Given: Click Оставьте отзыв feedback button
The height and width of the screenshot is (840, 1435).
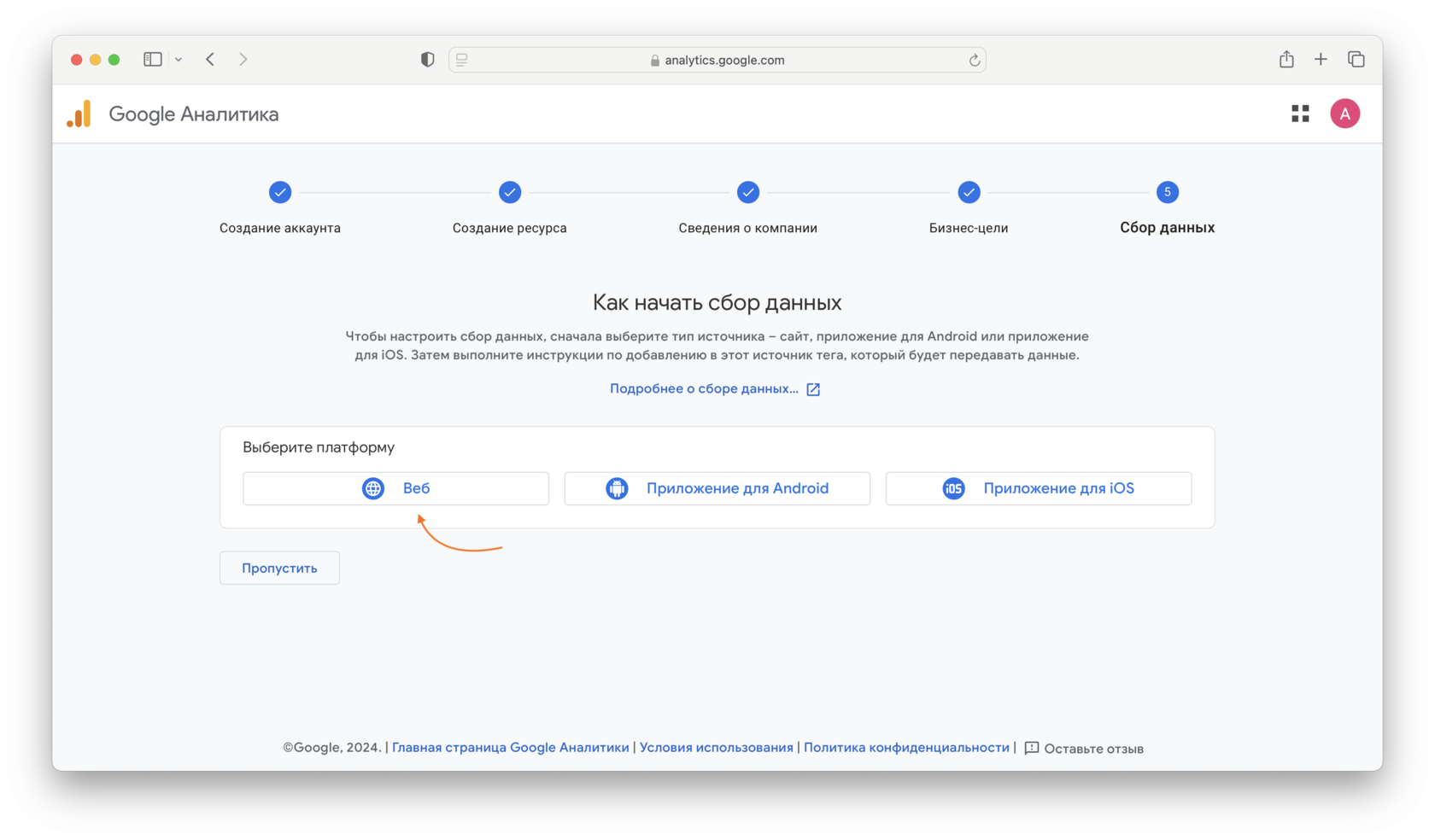Looking at the screenshot, I should point(1084,749).
